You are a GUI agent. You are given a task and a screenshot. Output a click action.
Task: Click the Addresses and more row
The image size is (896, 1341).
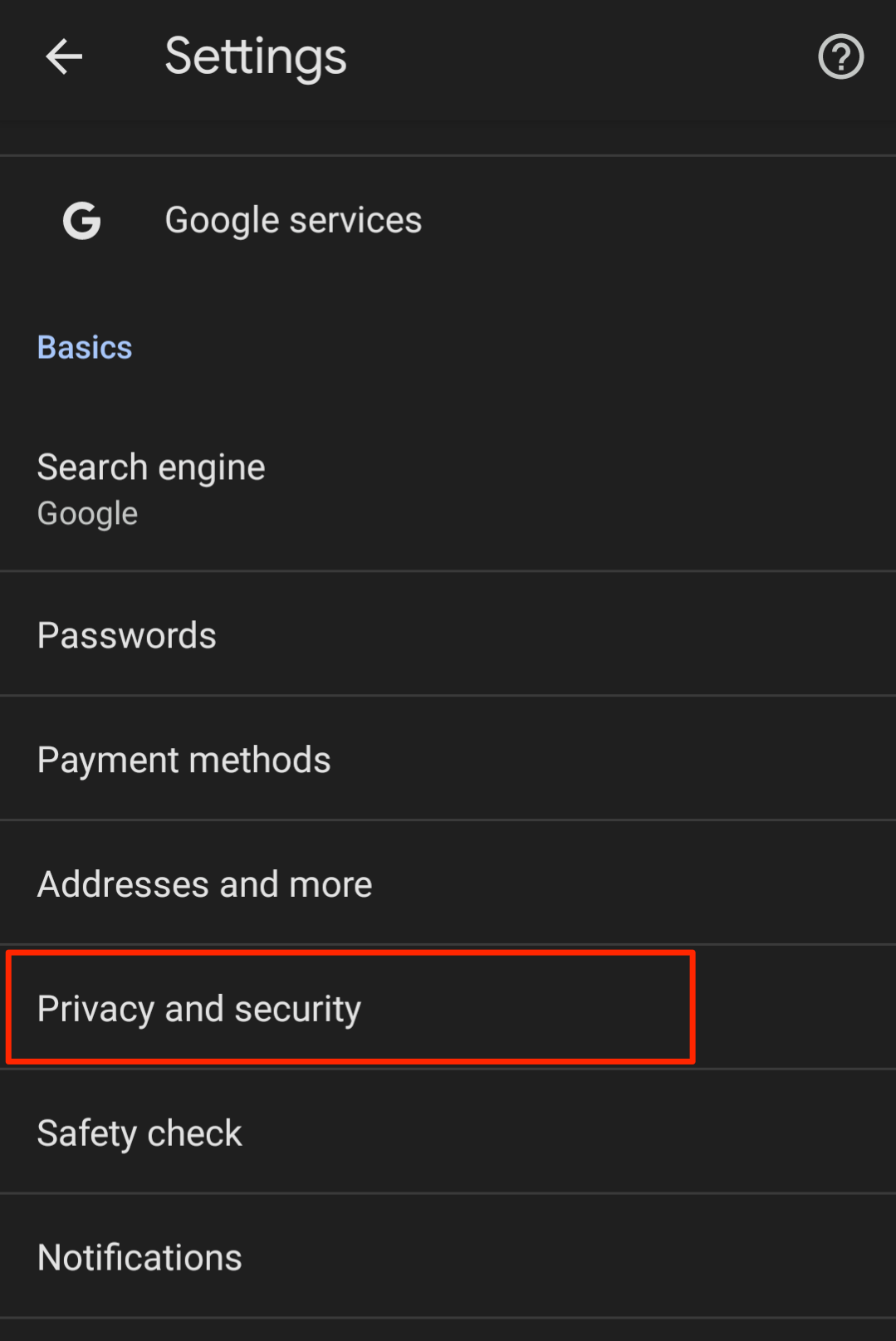(x=204, y=883)
